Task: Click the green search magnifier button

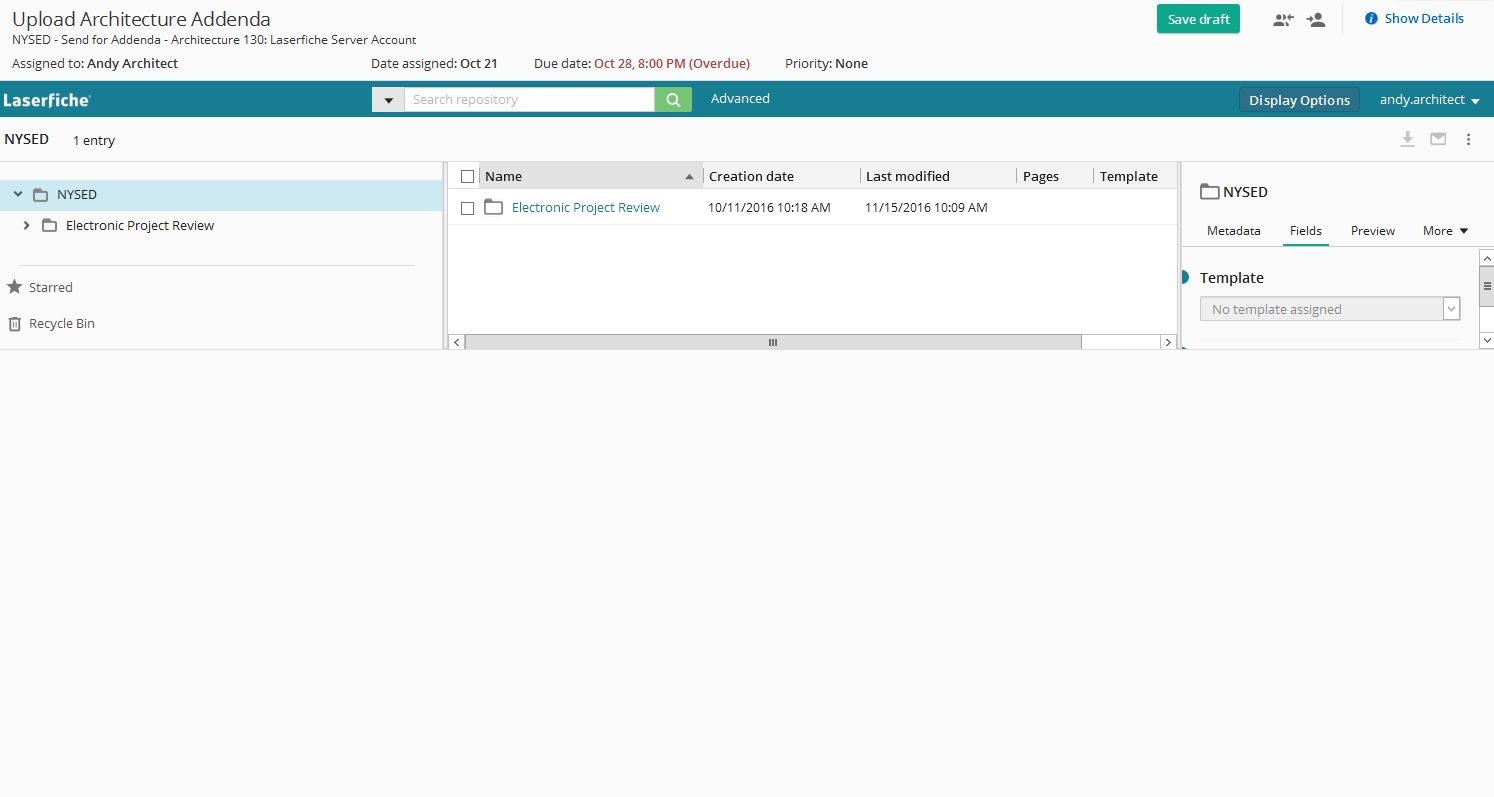Action: point(673,100)
